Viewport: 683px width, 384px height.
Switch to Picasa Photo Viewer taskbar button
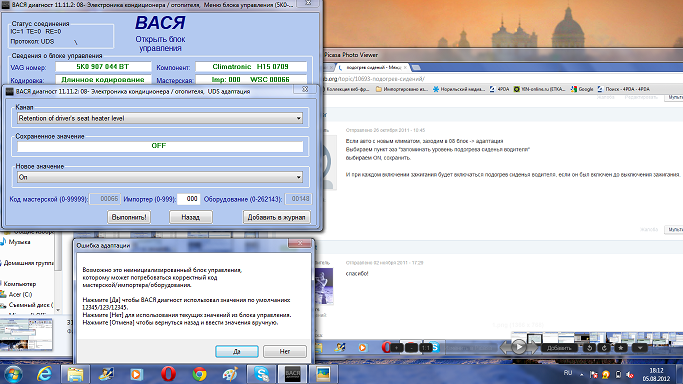point(323,374)
